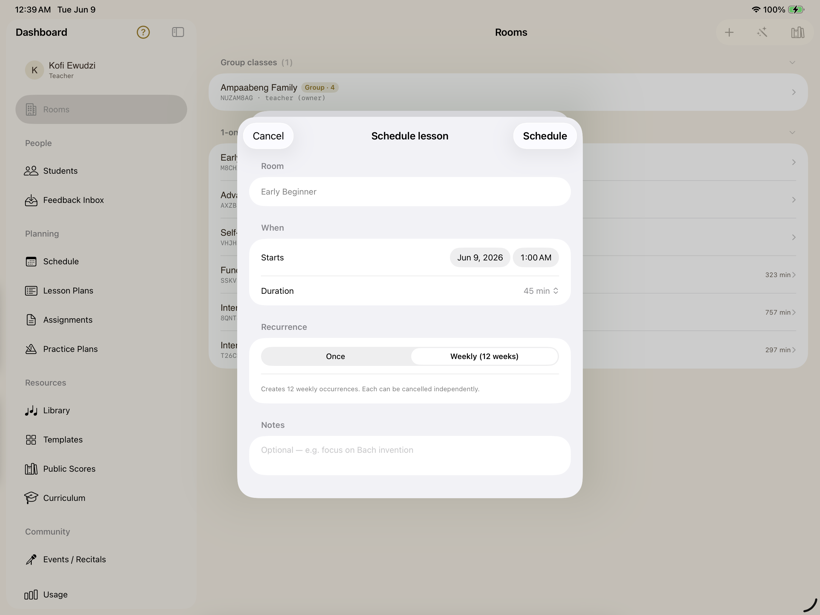Screen dimensions: 820x615
Task: Click the Dashboard title
Action: pos(41,32)
